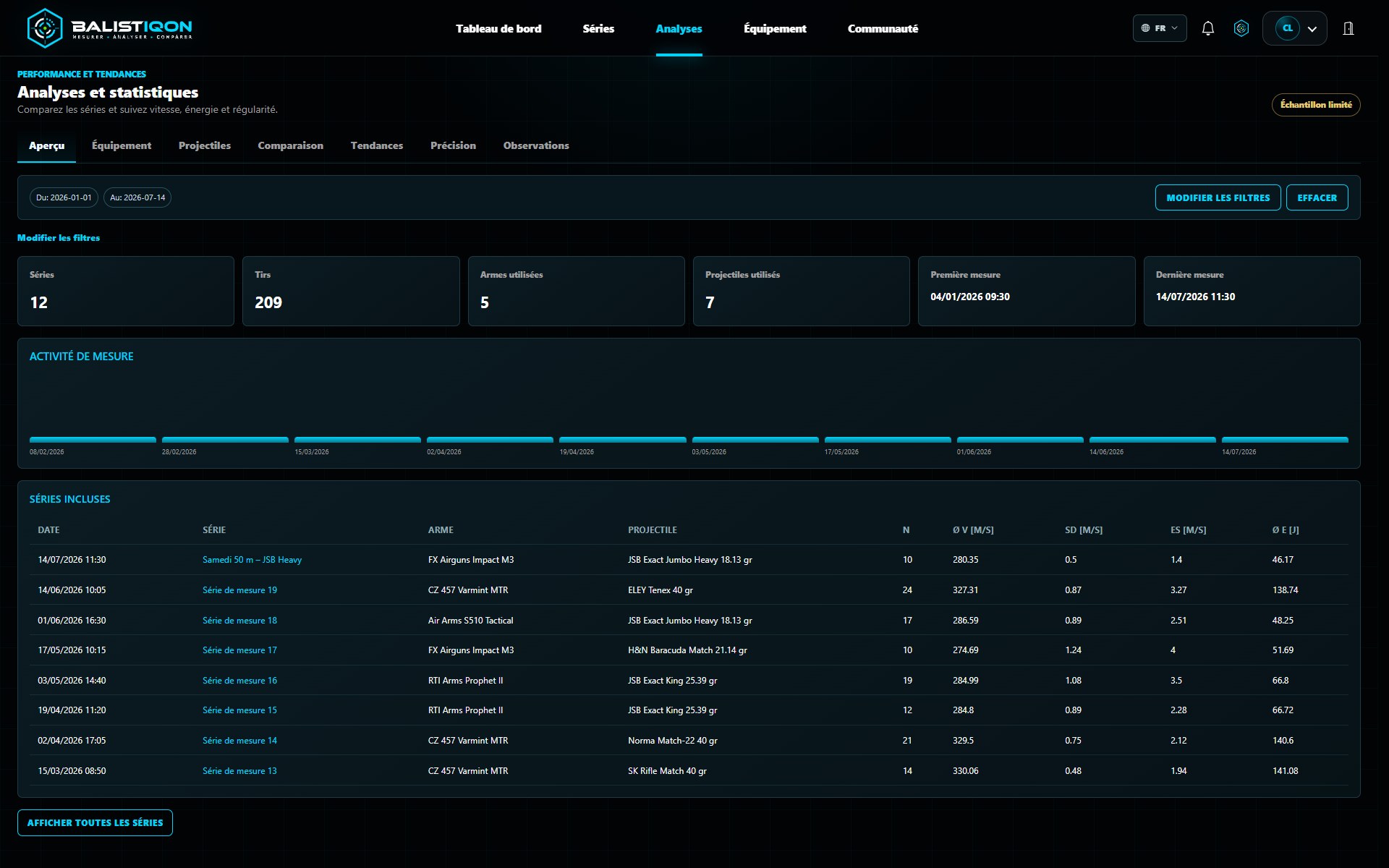Click the Afficher toutes les séries button
This screenshot has height=868, width=1389.
95,822
